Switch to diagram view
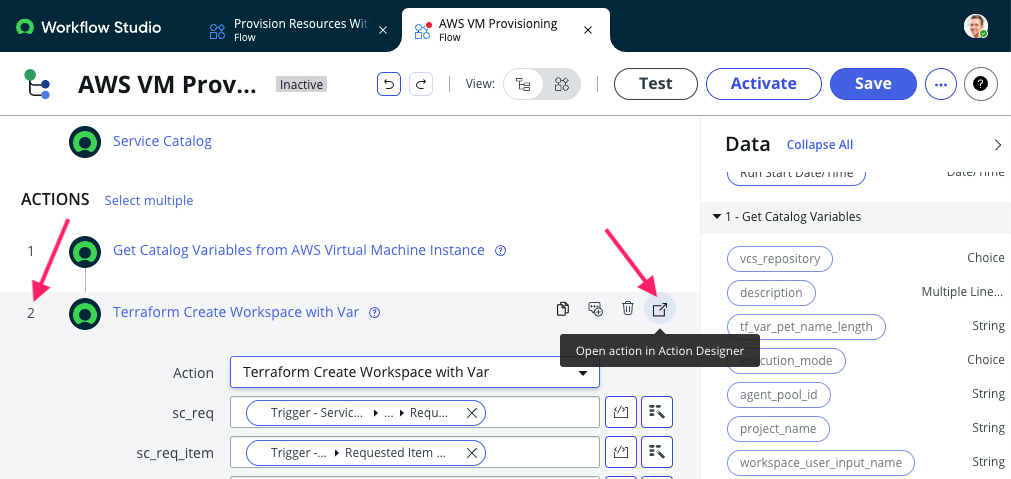The width and height of the screenshot is (1011, 479). click(x=562, y=84)
